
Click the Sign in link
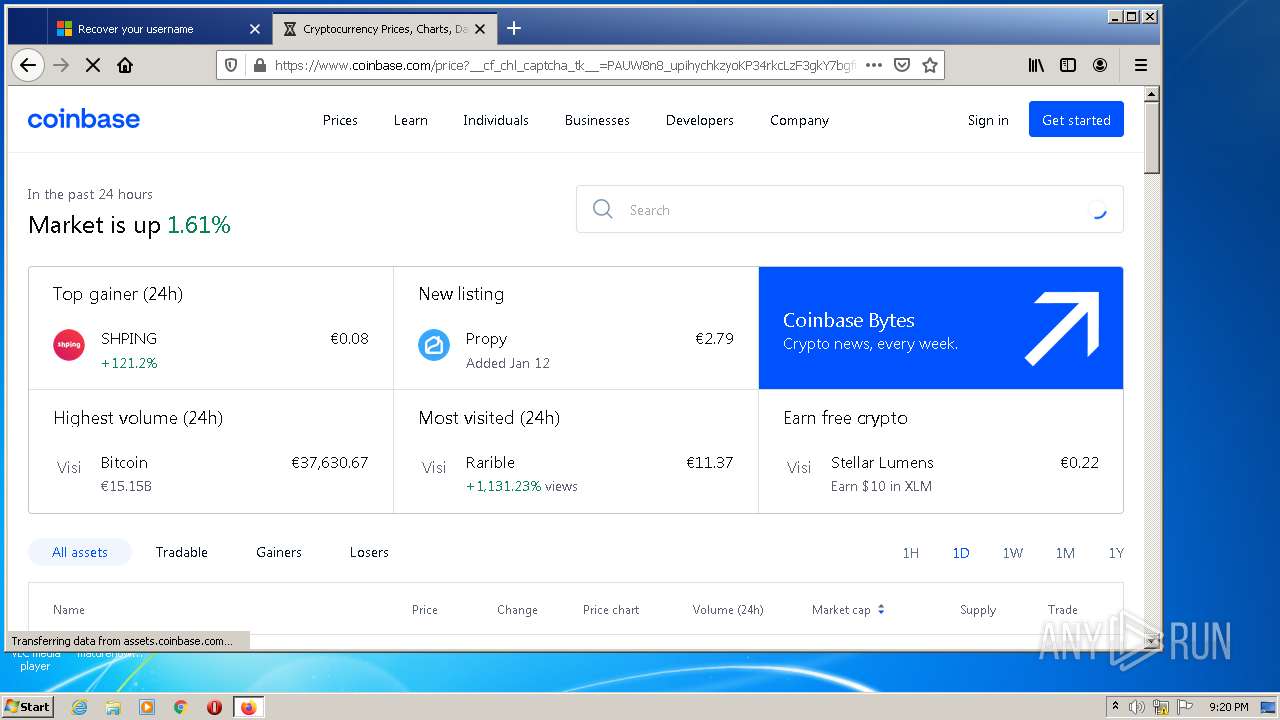(988, 120)
